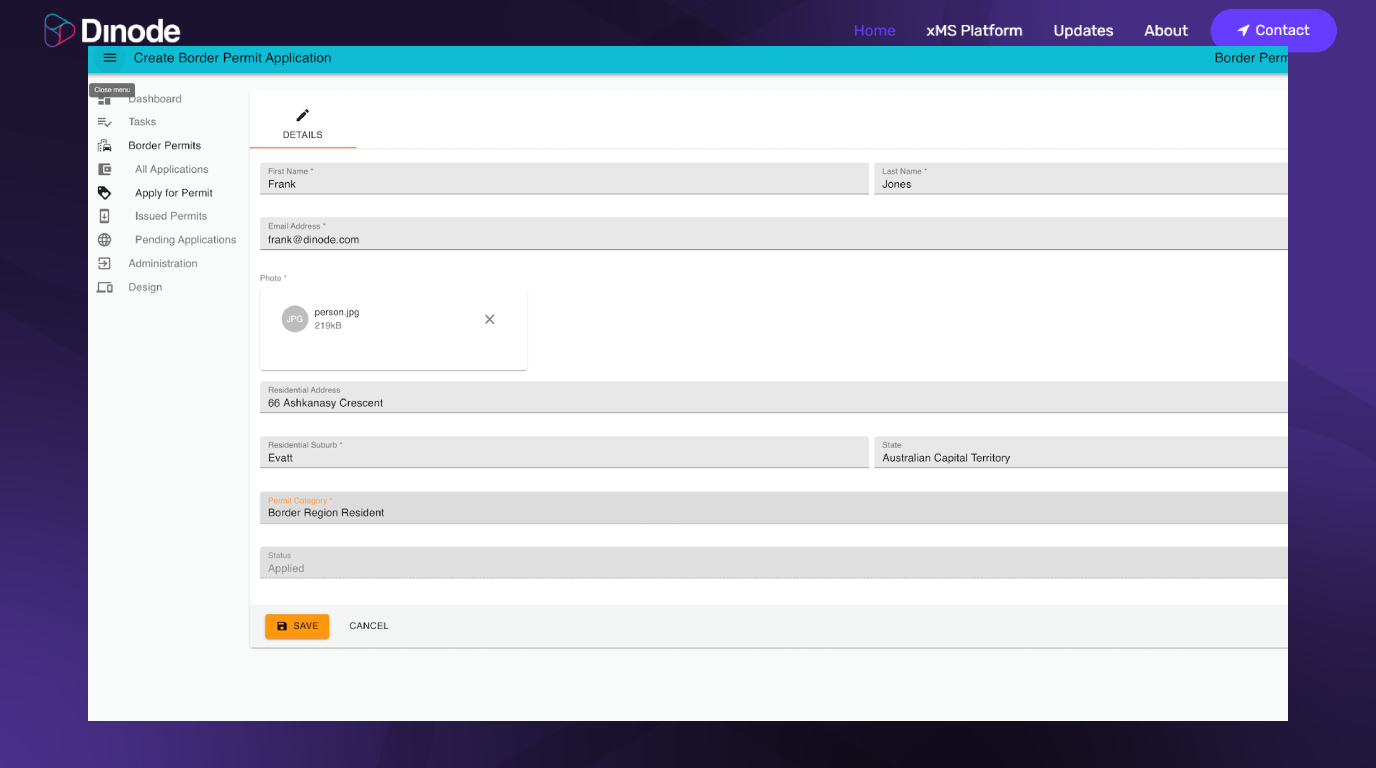The height and width of the screenshot is (768, 1376).
Task: Open Updates in the top navigation
Action: pos(1083,30)
